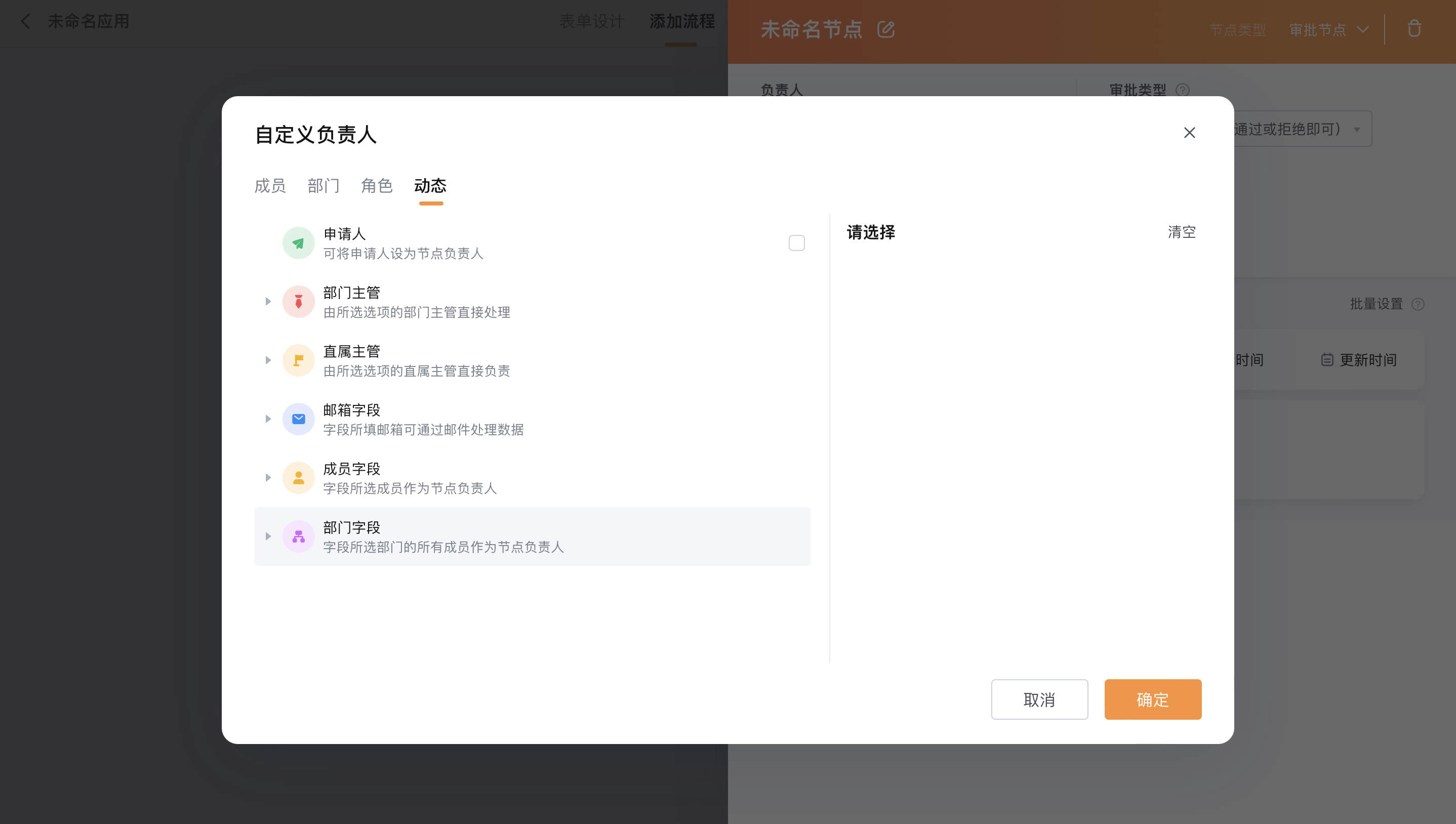Click the 部门主管 label text
Viewport: 1456px width, 824px height.
pyautogui.click(x=351, y=293)
